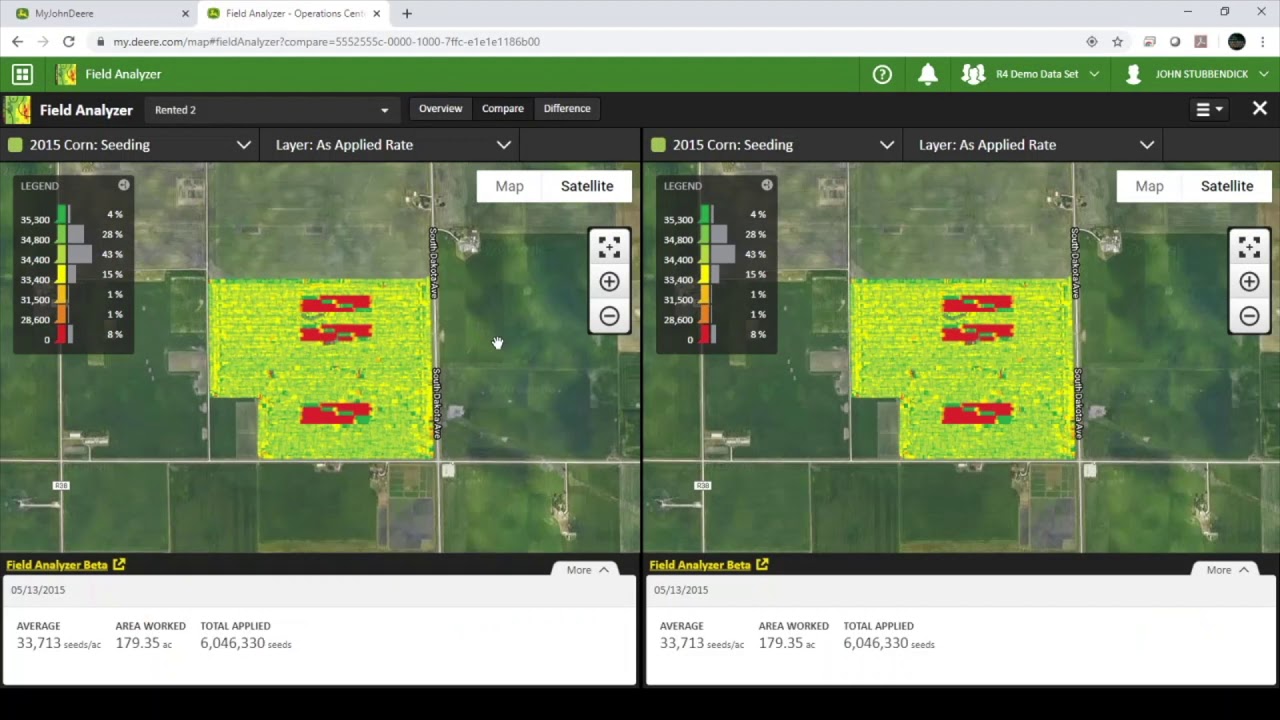Zoom out on the left map

click(609, 316)
